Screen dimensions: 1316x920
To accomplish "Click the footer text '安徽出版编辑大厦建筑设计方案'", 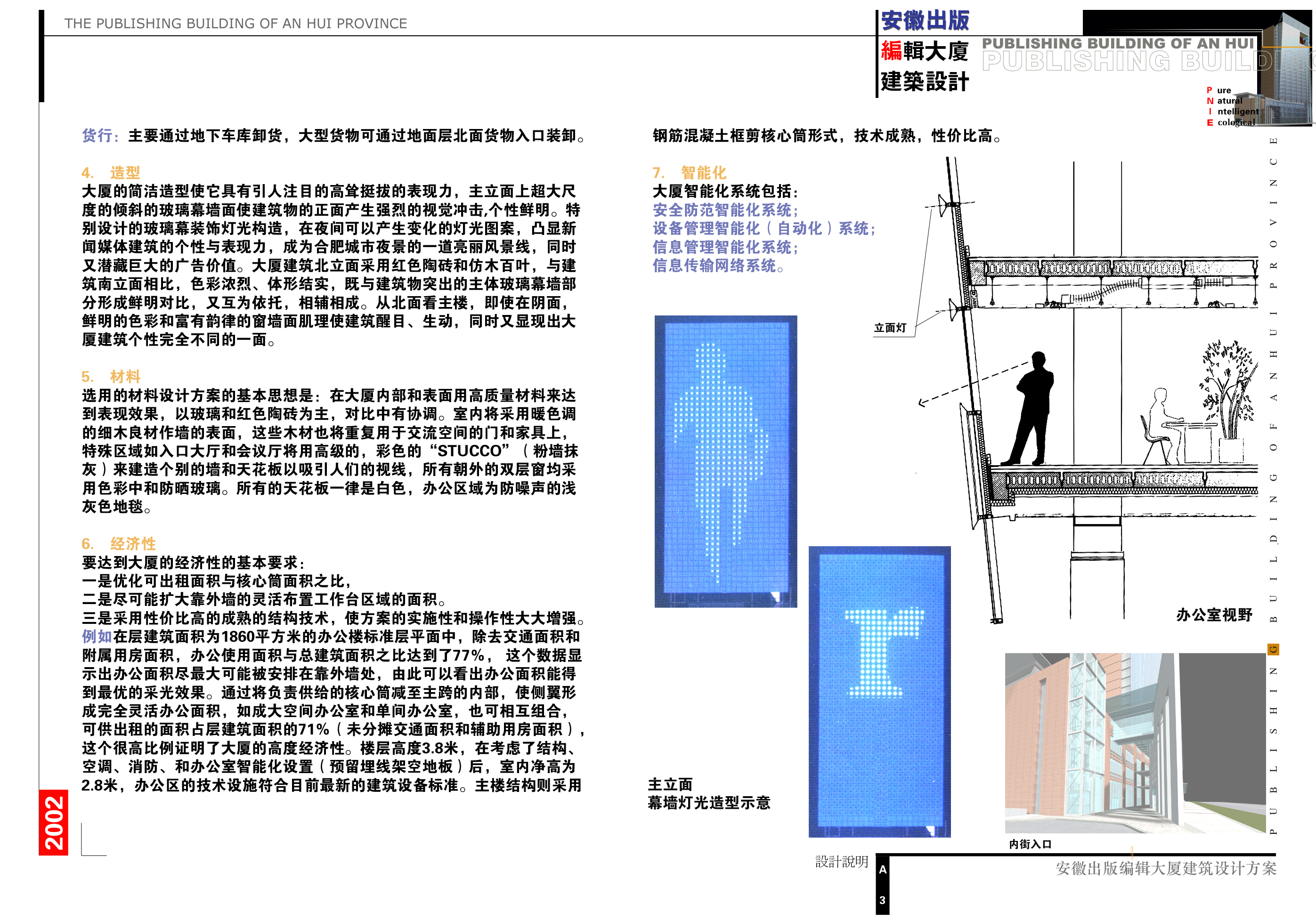I will click(1166, 869).
